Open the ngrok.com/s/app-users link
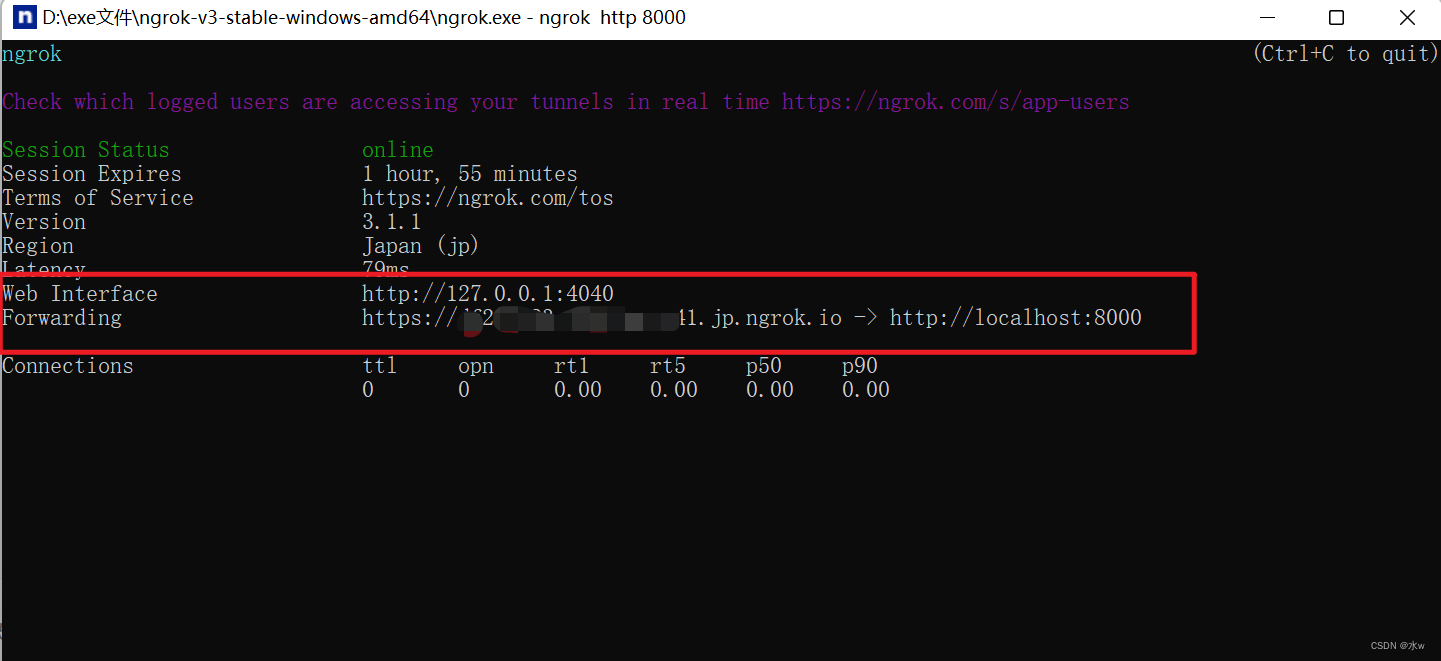Image resolution: width=1441 pixels, height=661 pixels. (x=955, y=102)
